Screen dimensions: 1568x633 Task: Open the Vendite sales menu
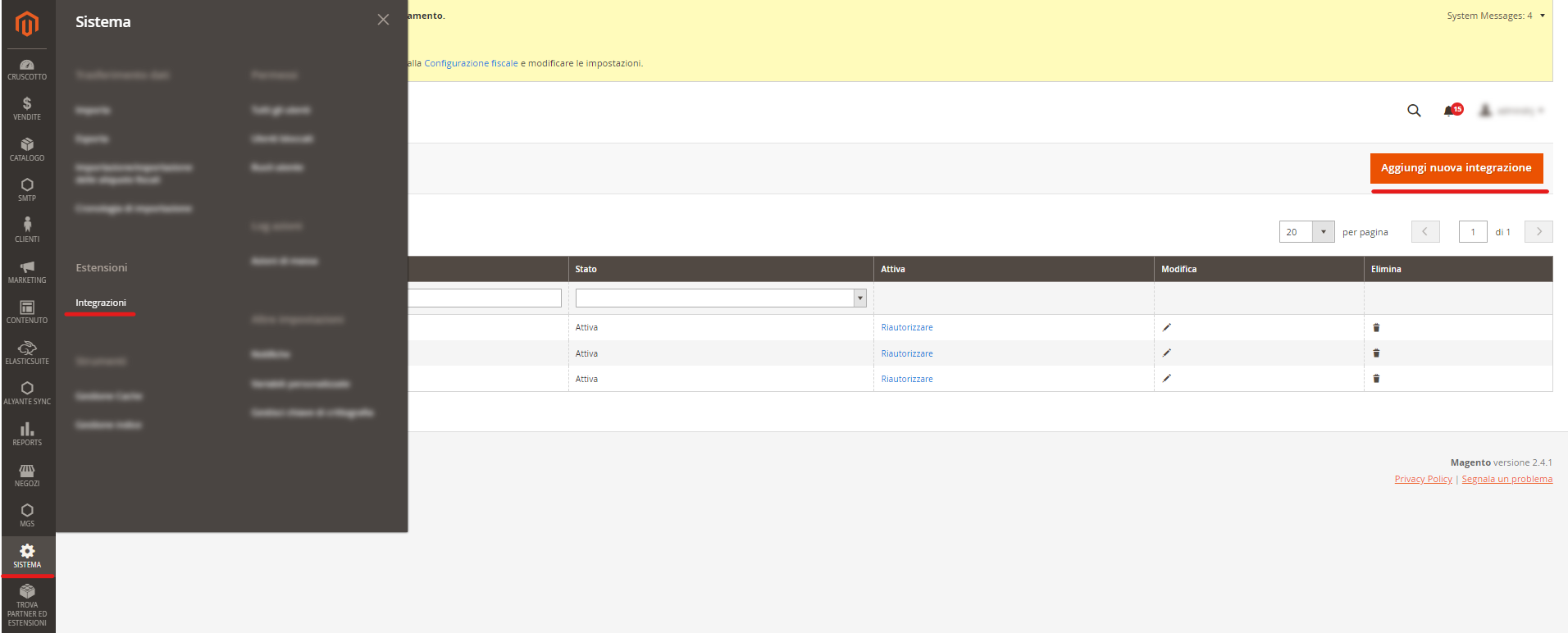(27, 108)
